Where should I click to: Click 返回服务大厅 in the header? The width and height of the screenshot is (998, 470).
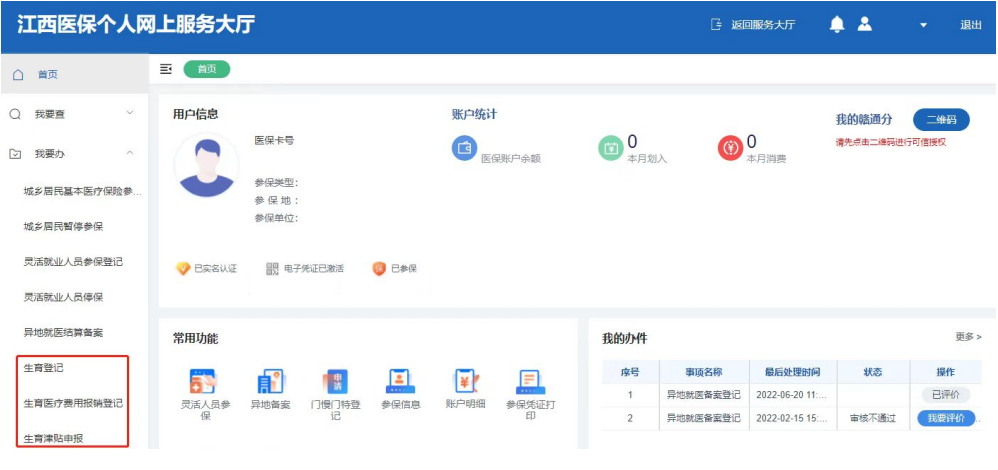753,25
